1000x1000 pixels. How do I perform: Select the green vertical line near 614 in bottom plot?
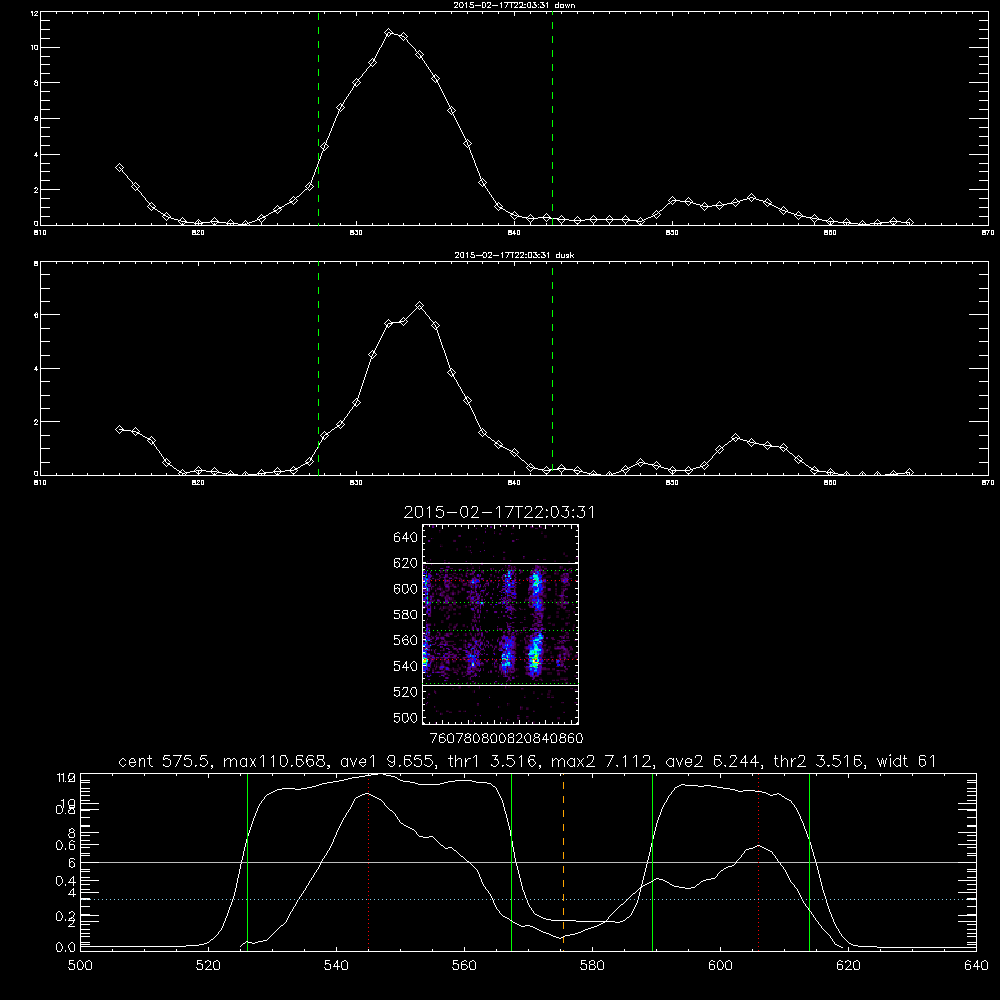click(809, 861)
